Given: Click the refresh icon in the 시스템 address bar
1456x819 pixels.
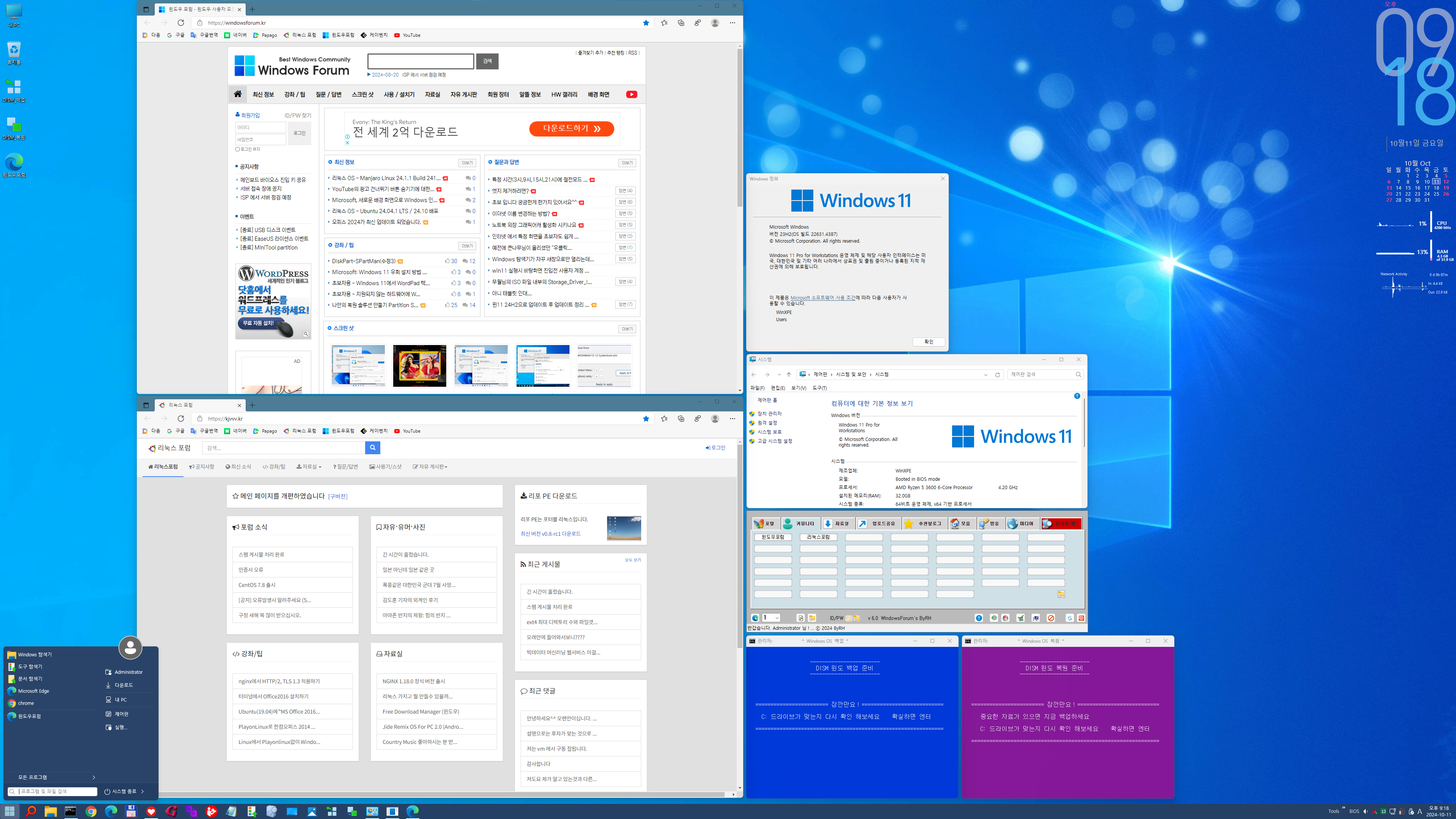Looking at the screenshot, I should pyautogui.click(x=997, y=374).
